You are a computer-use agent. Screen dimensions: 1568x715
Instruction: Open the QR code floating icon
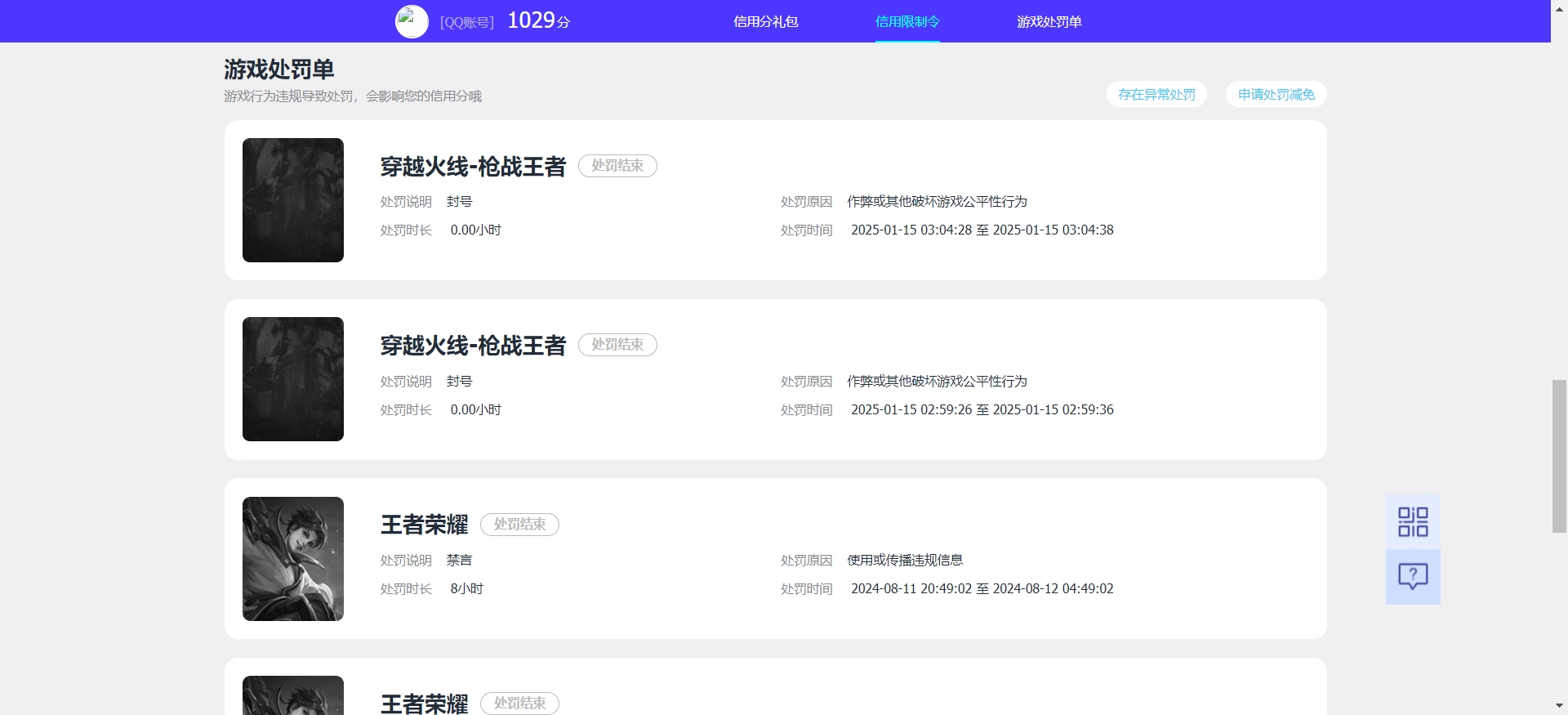[x=1413, y=522]
